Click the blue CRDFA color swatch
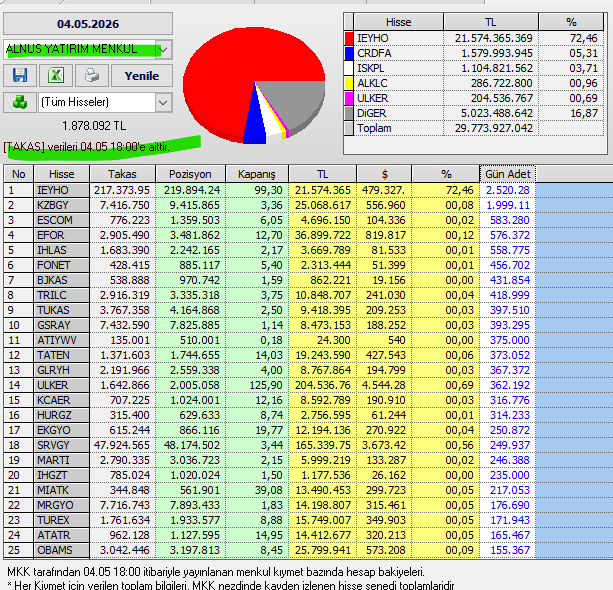Image resolution: width=613 pixels, height=590 pixels. [x=349, y=53]
